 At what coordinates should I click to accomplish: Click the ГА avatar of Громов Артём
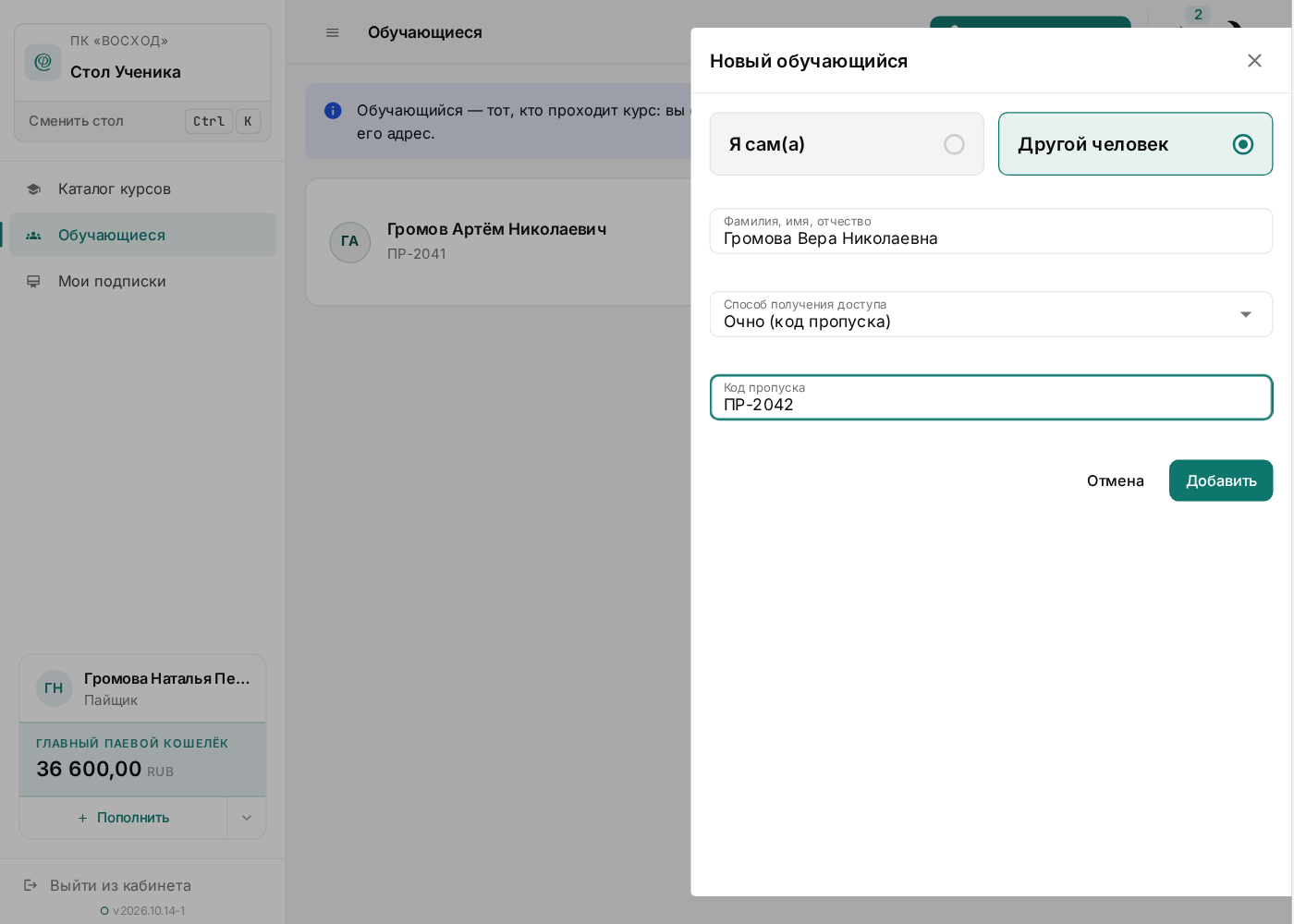pos(350,242)
